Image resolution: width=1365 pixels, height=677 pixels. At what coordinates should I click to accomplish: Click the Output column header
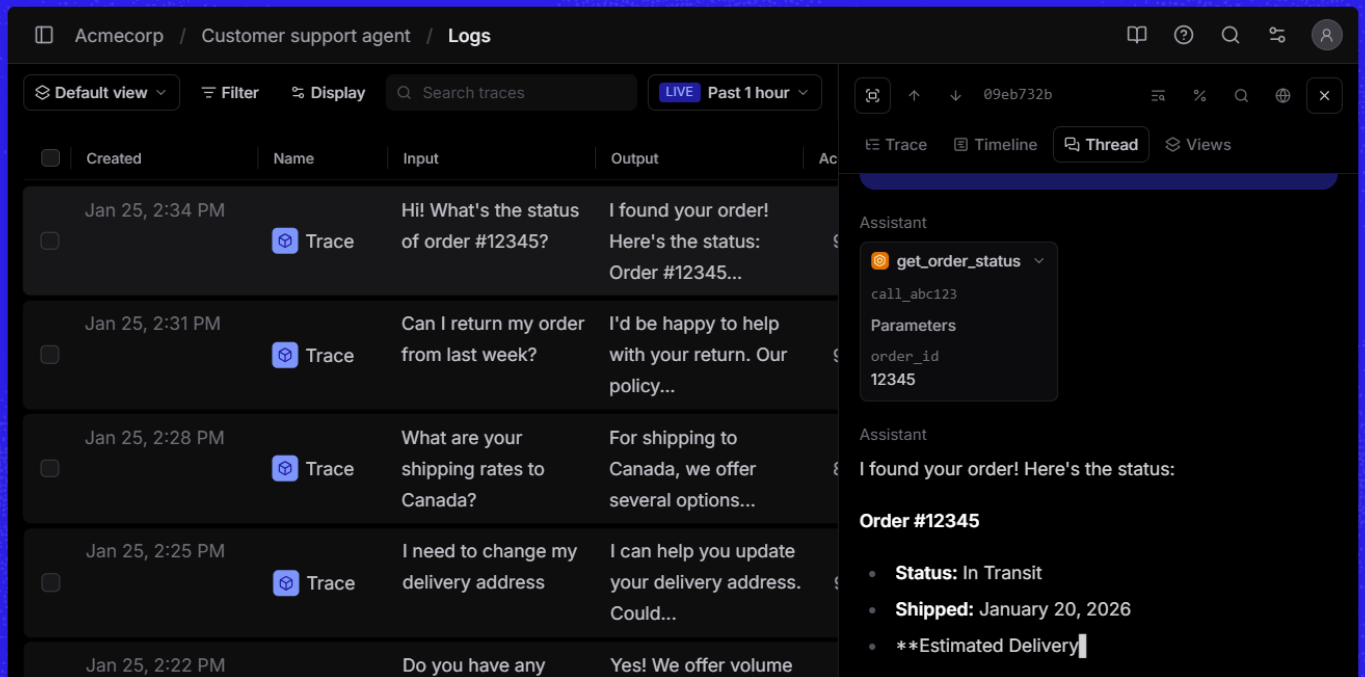(635, 158)
